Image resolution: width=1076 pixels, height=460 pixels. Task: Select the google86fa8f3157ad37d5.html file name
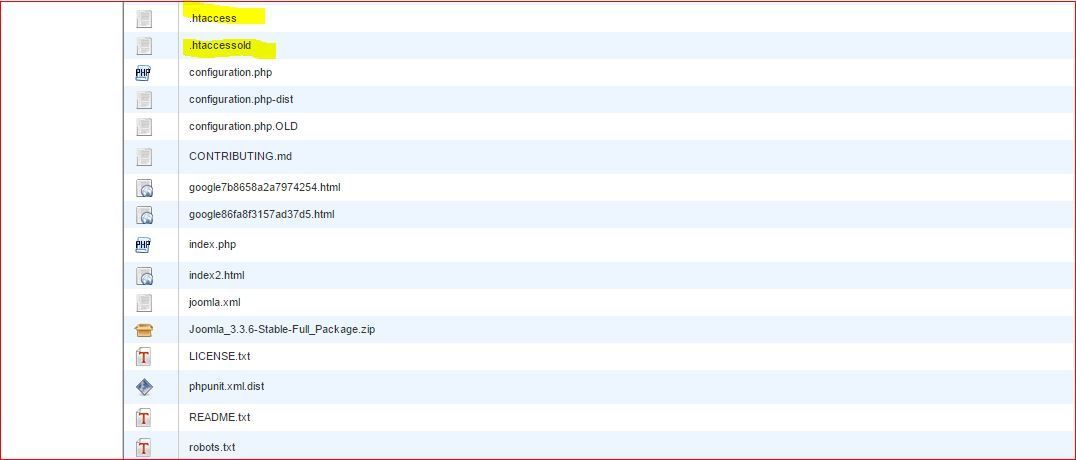tap(261, 214)
